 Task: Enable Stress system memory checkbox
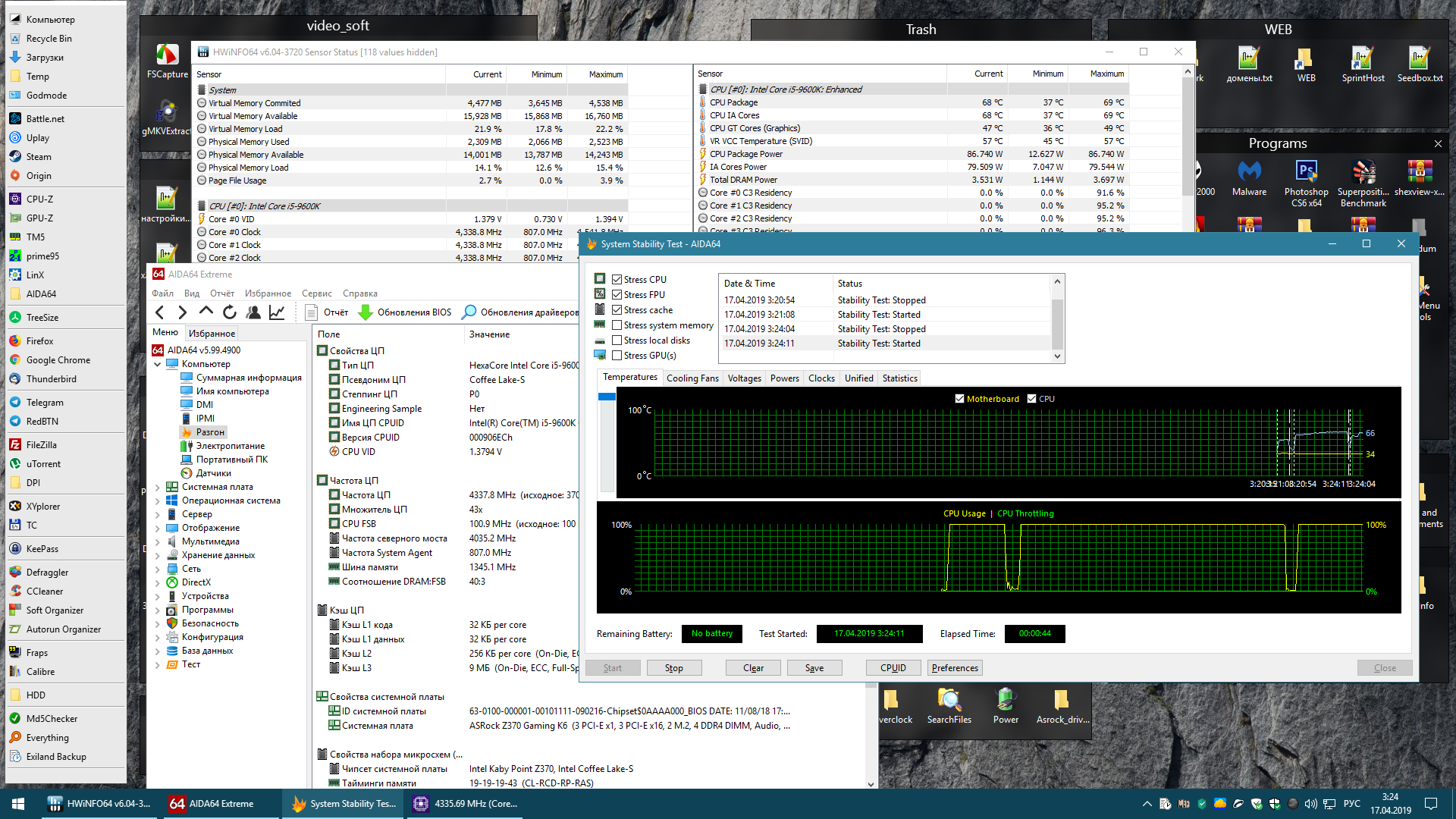click(x=617, y=325)
